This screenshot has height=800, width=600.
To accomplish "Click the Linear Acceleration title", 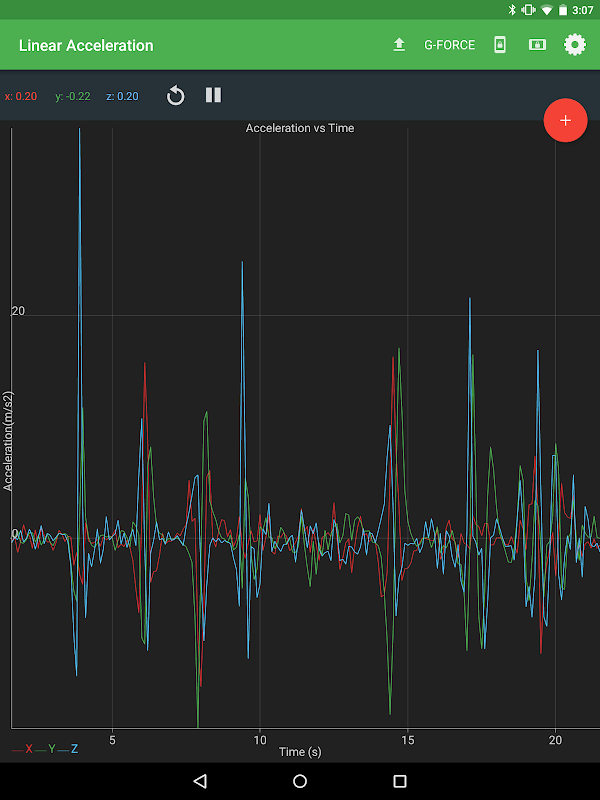I will (x=86, y=45).
